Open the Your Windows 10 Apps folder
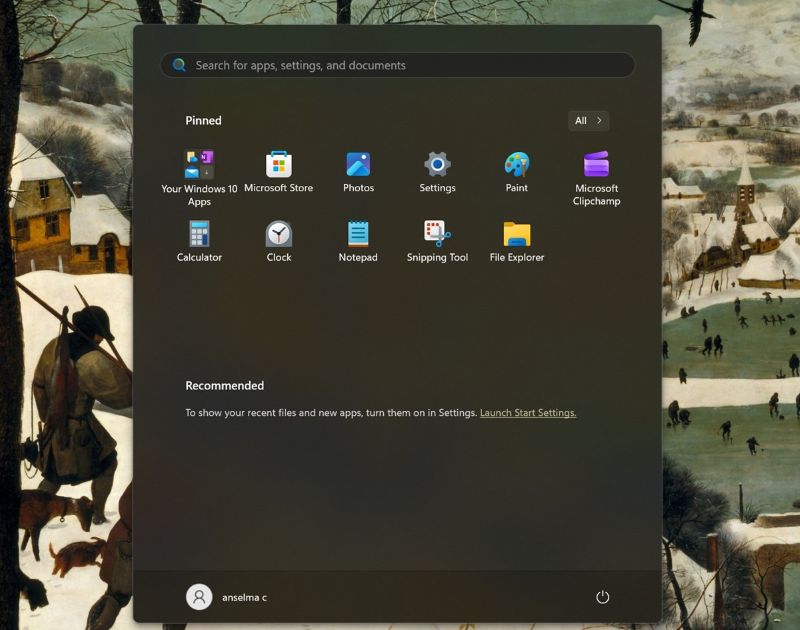 tap(199, 177)
